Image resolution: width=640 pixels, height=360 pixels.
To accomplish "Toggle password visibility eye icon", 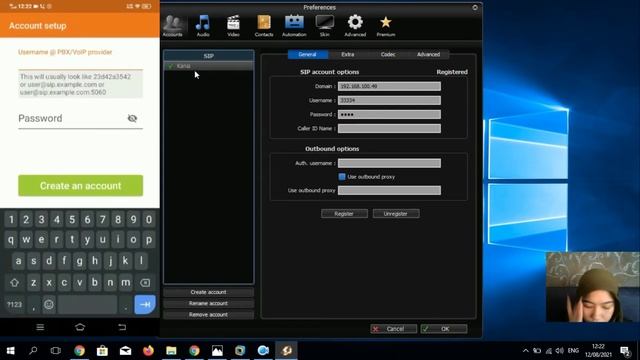I will point(132,118).
